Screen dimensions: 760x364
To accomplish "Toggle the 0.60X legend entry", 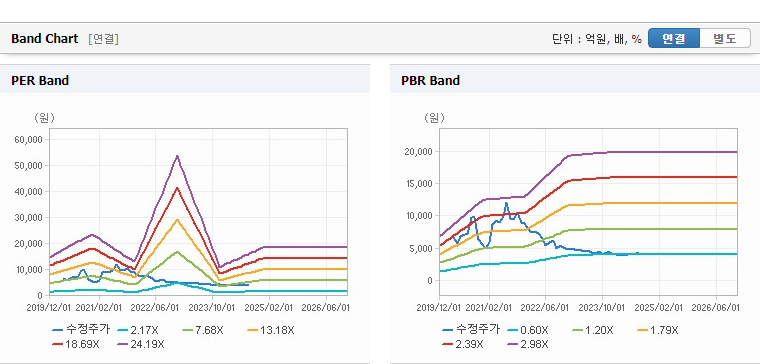I will (x=527, y=330).
